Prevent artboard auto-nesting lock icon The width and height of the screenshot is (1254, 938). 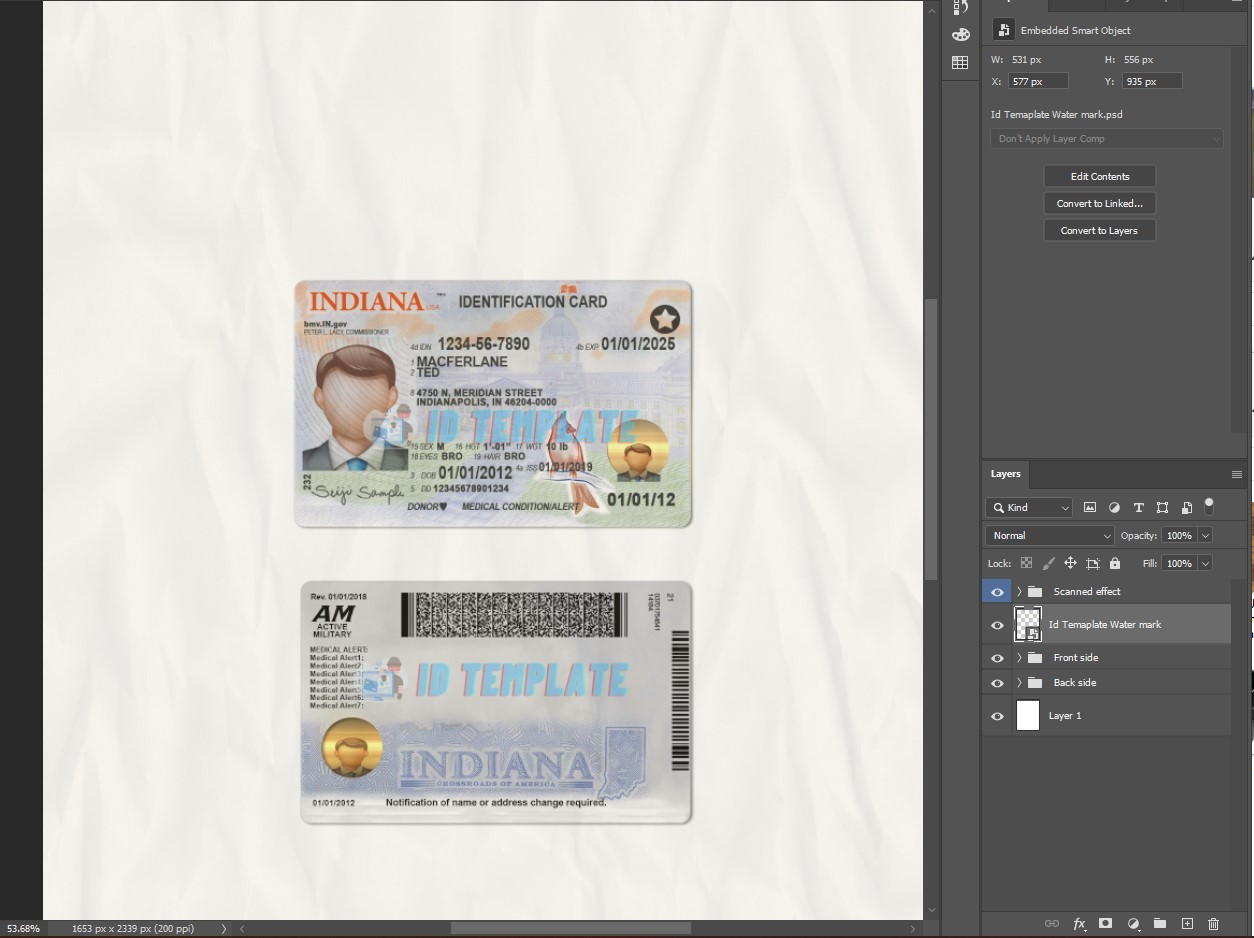[x=1092, y=564]
